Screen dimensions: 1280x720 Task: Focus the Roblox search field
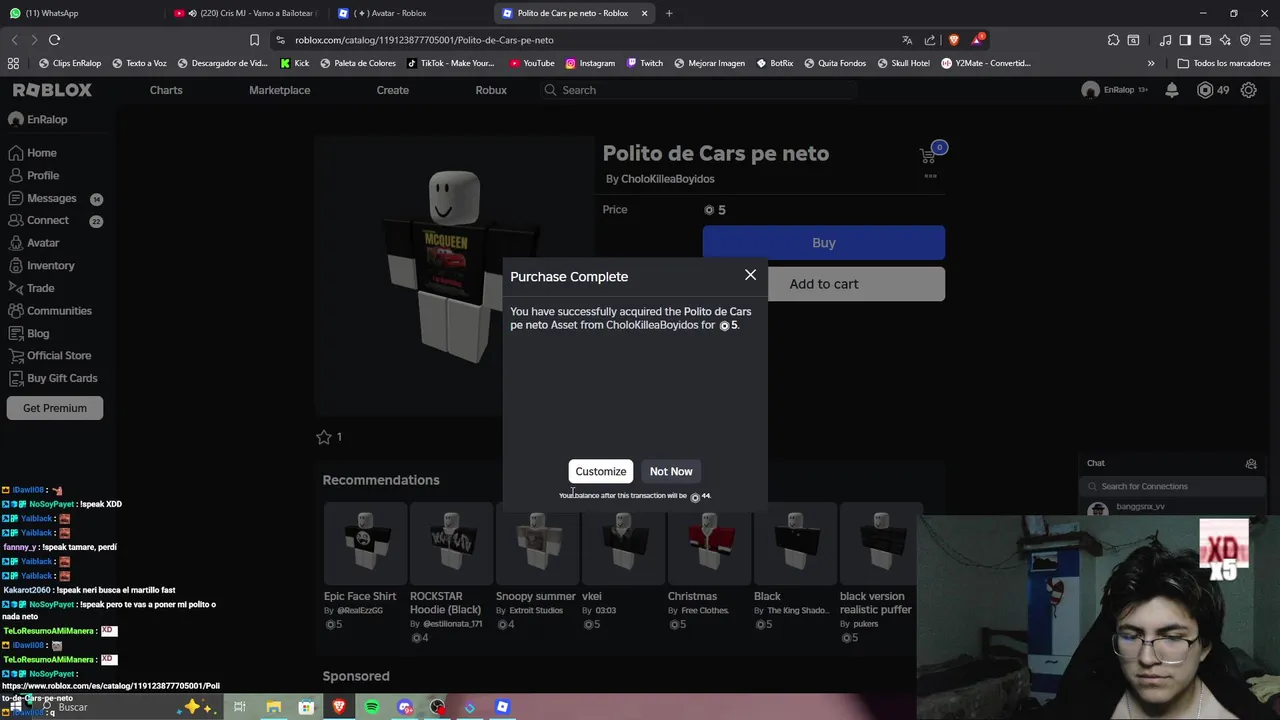[x=698, y=90]
